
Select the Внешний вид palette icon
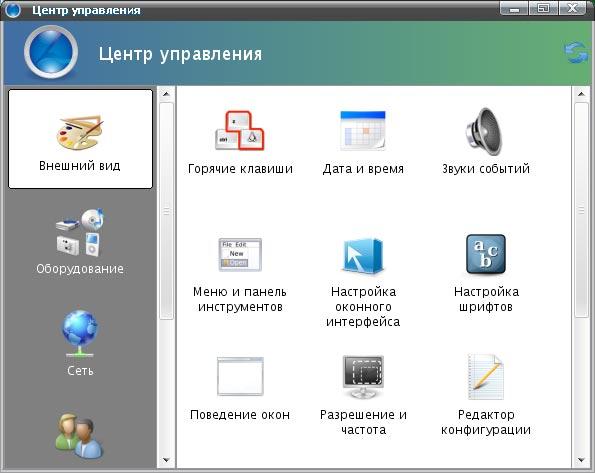coord(80,132)
